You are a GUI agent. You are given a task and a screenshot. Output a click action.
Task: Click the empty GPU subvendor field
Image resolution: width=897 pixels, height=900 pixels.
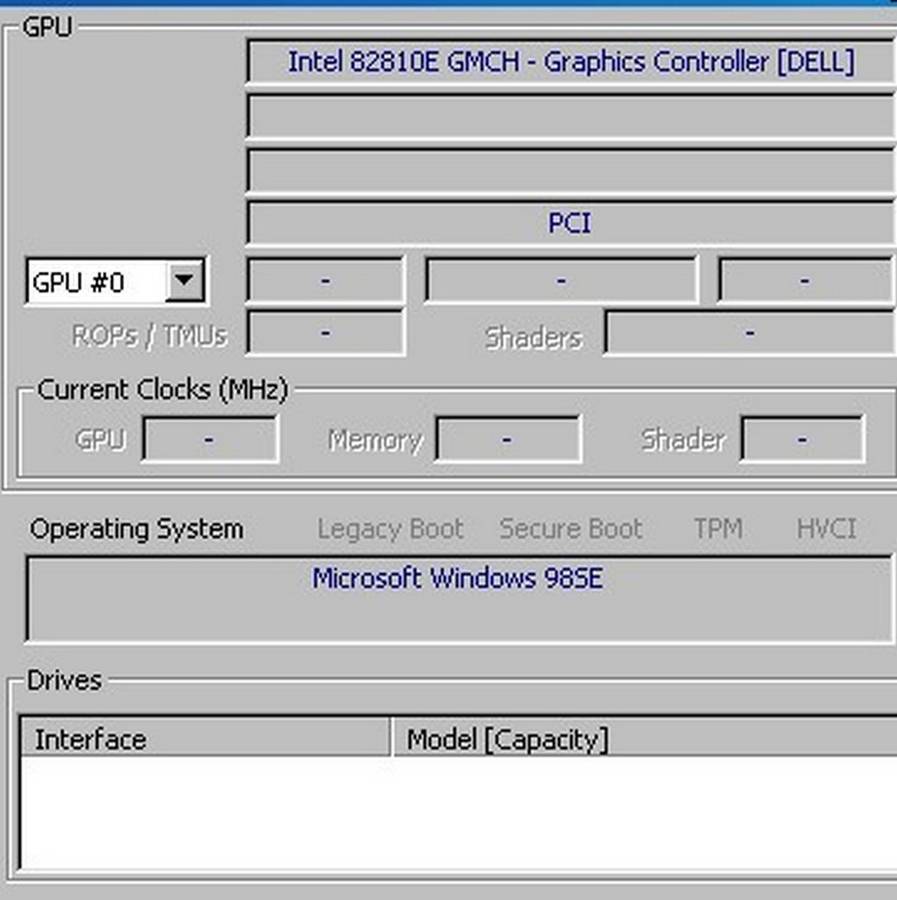(x=570, y=116)
